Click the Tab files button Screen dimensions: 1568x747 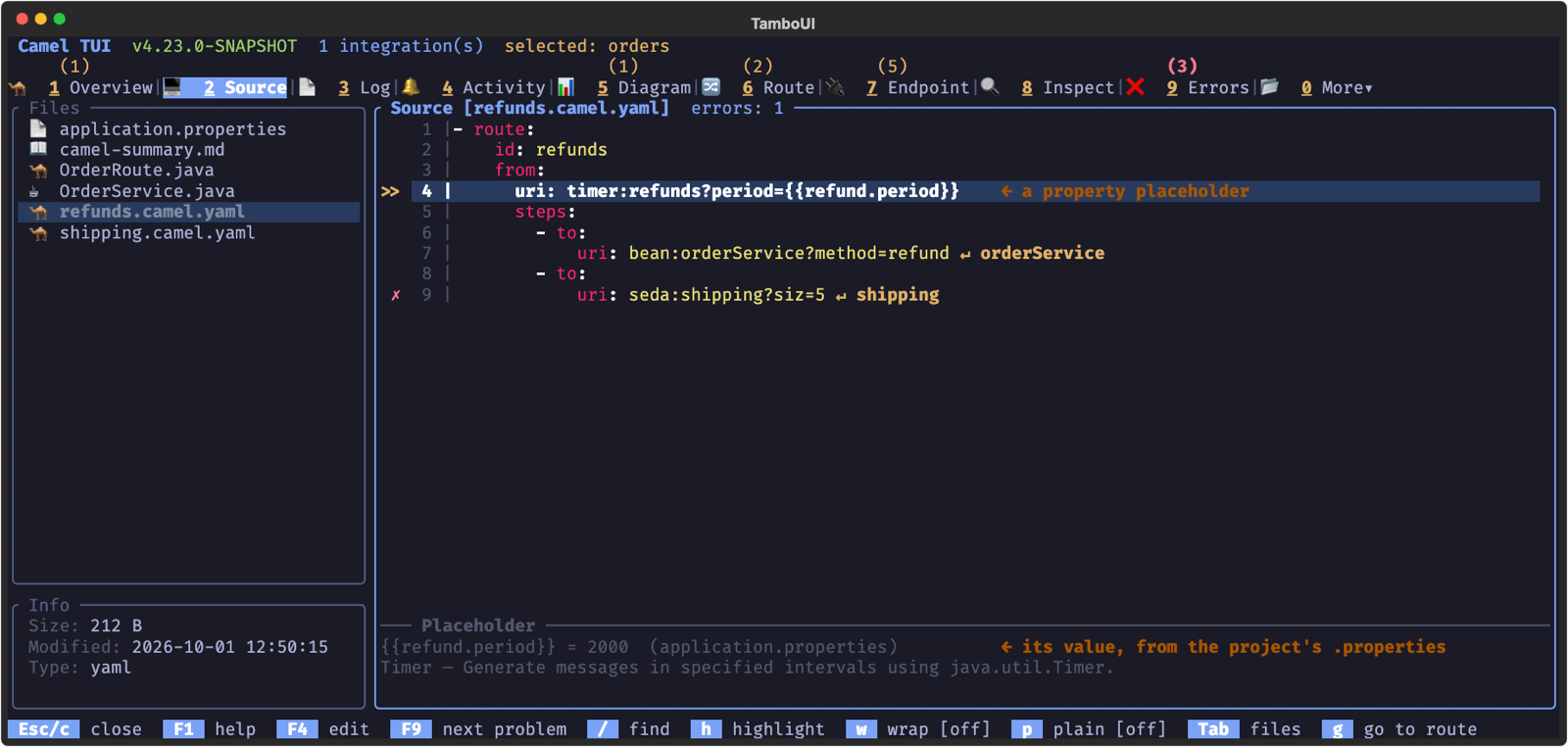(1245, 729)
